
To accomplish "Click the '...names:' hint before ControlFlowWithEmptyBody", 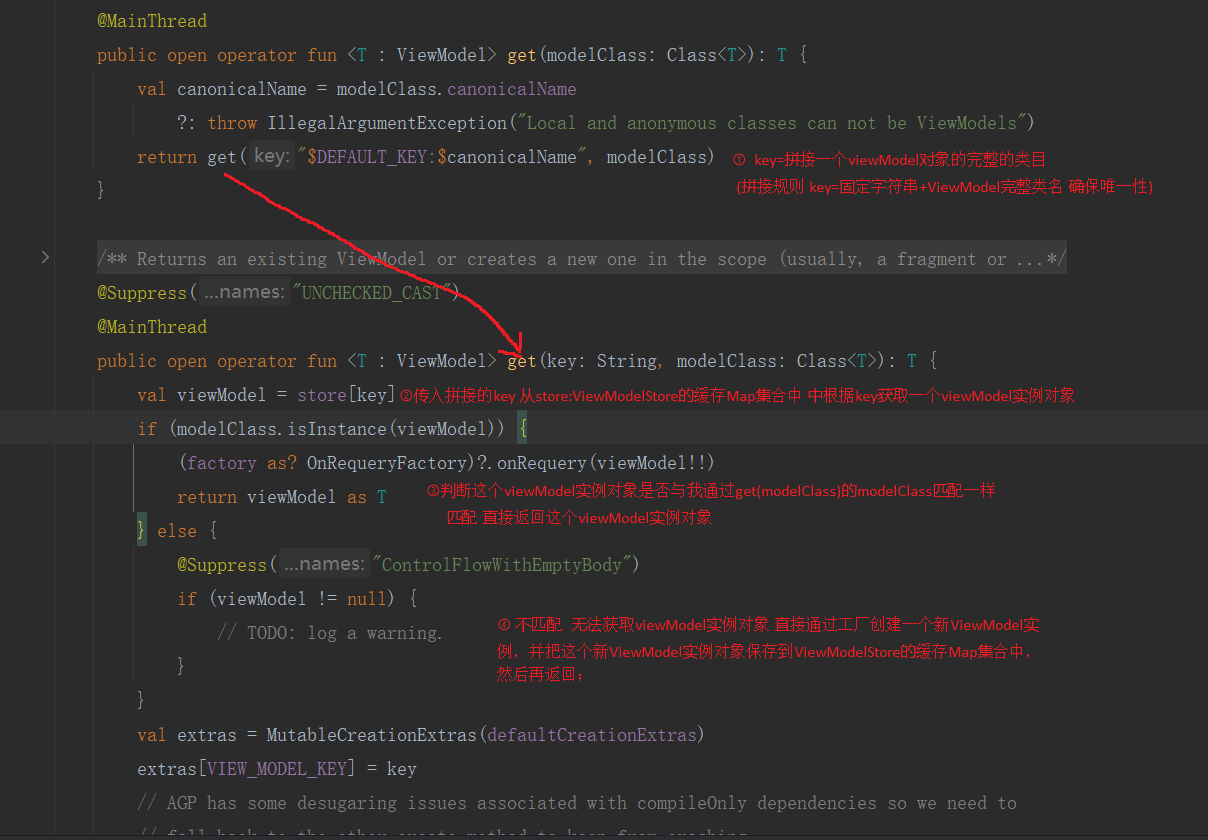I will 323,565.
